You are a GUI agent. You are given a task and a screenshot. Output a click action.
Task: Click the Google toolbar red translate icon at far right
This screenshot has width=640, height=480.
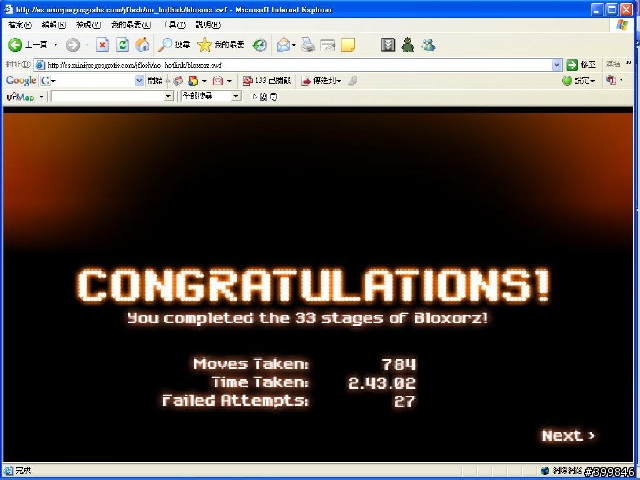pos(611,80)
